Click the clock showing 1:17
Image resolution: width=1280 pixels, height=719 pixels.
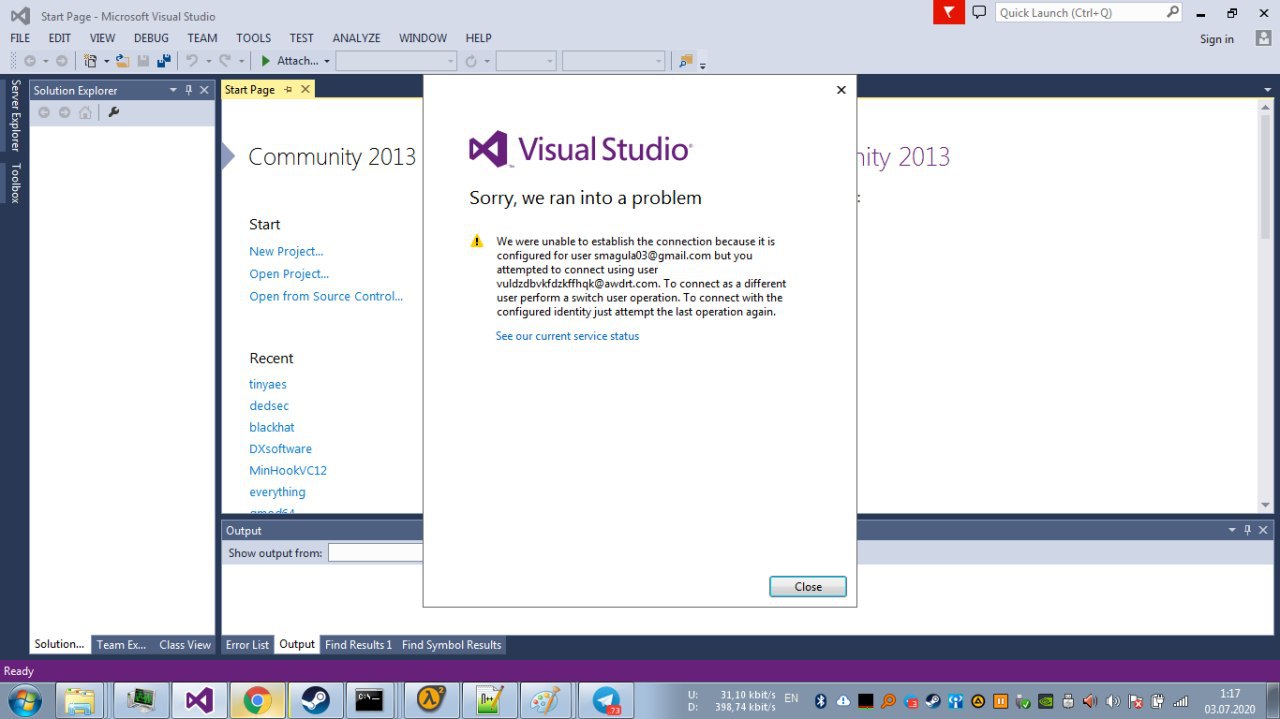point(1230,693)
